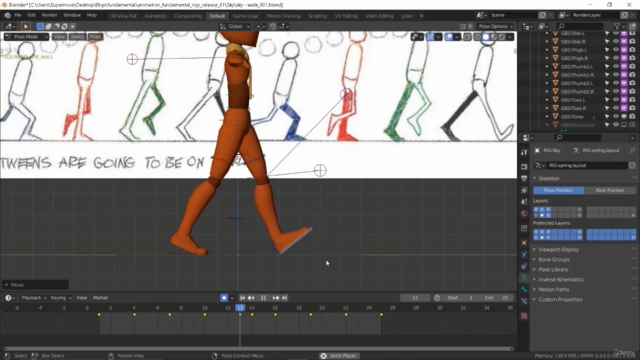Click the Blender logo menu icon
Viewport: 640px width, 360px height.
pyautogui.click(x=7, y=15)
